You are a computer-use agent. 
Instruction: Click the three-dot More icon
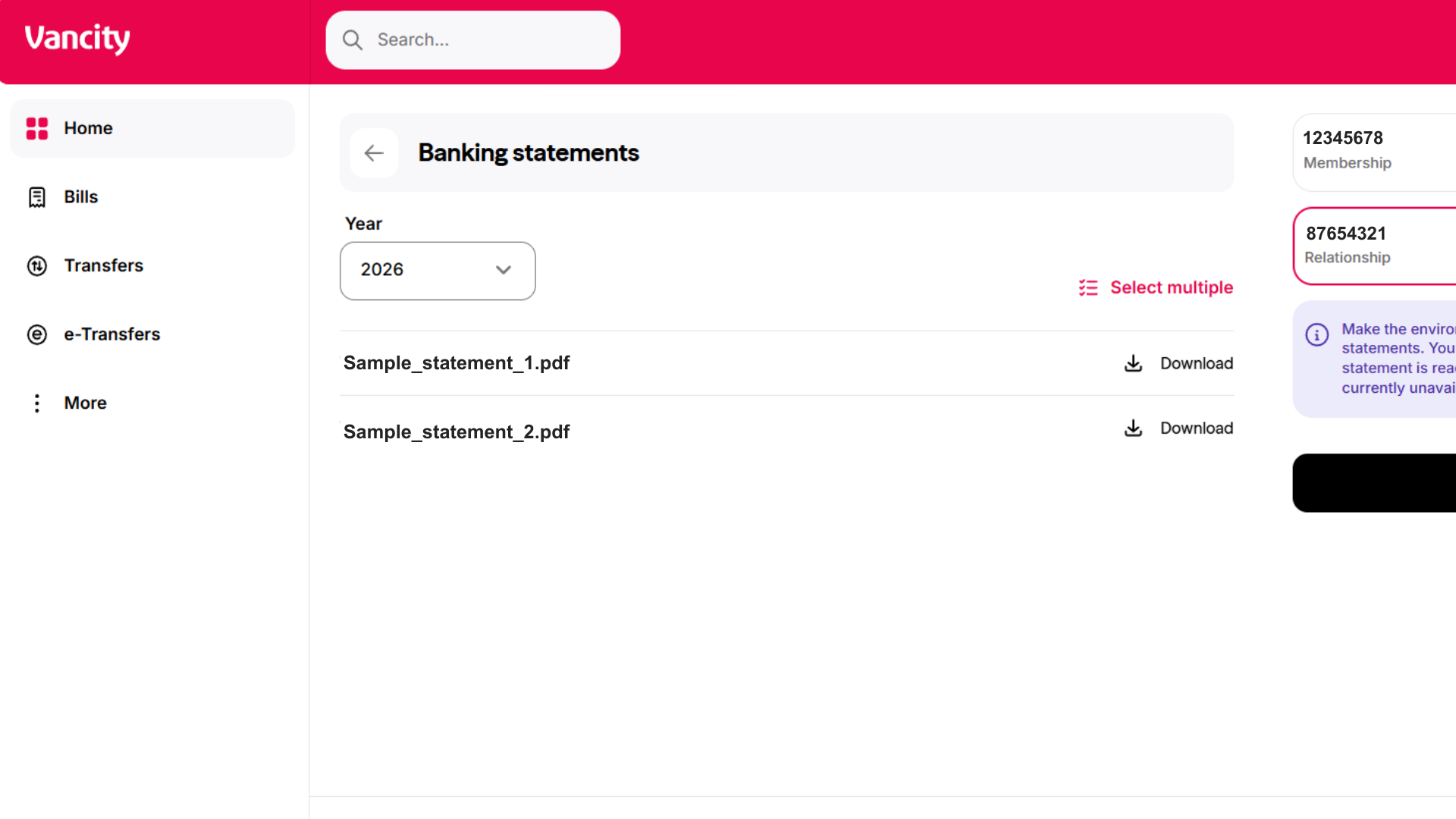37,403
